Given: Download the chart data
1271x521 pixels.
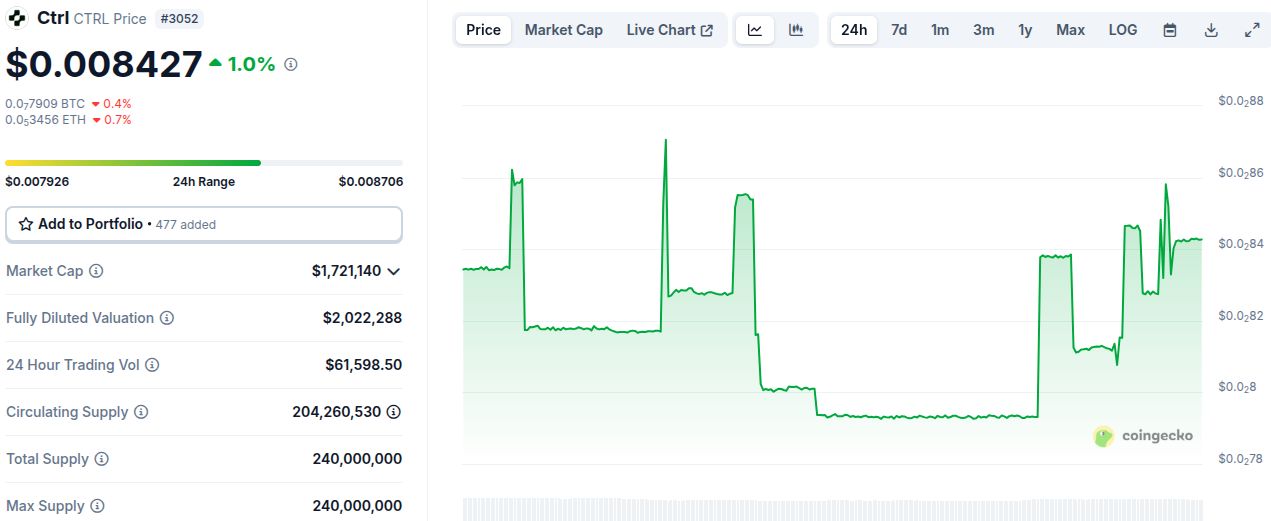Looking at the screenshot, I should point(1211,30).
